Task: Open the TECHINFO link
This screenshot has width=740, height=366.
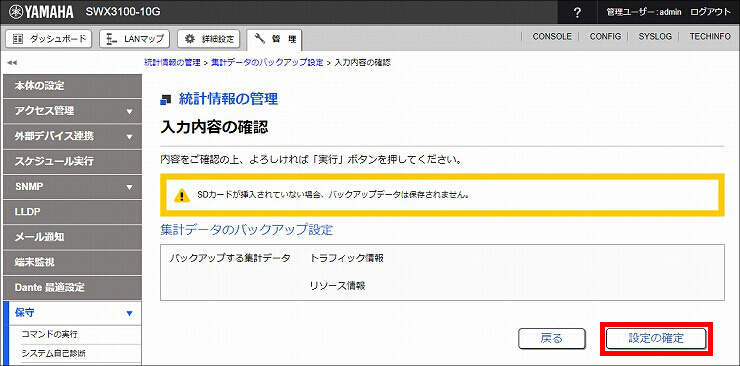Action: (x=710, y=36)
